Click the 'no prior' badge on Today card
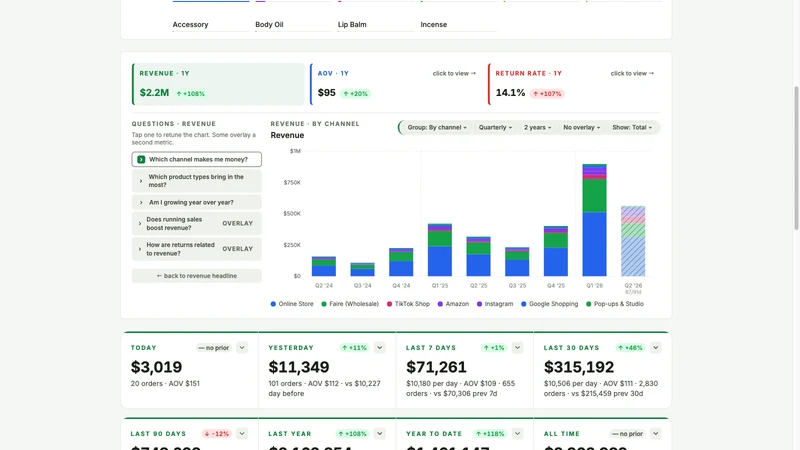Screen dimensions: 800x450 [214, 348]
